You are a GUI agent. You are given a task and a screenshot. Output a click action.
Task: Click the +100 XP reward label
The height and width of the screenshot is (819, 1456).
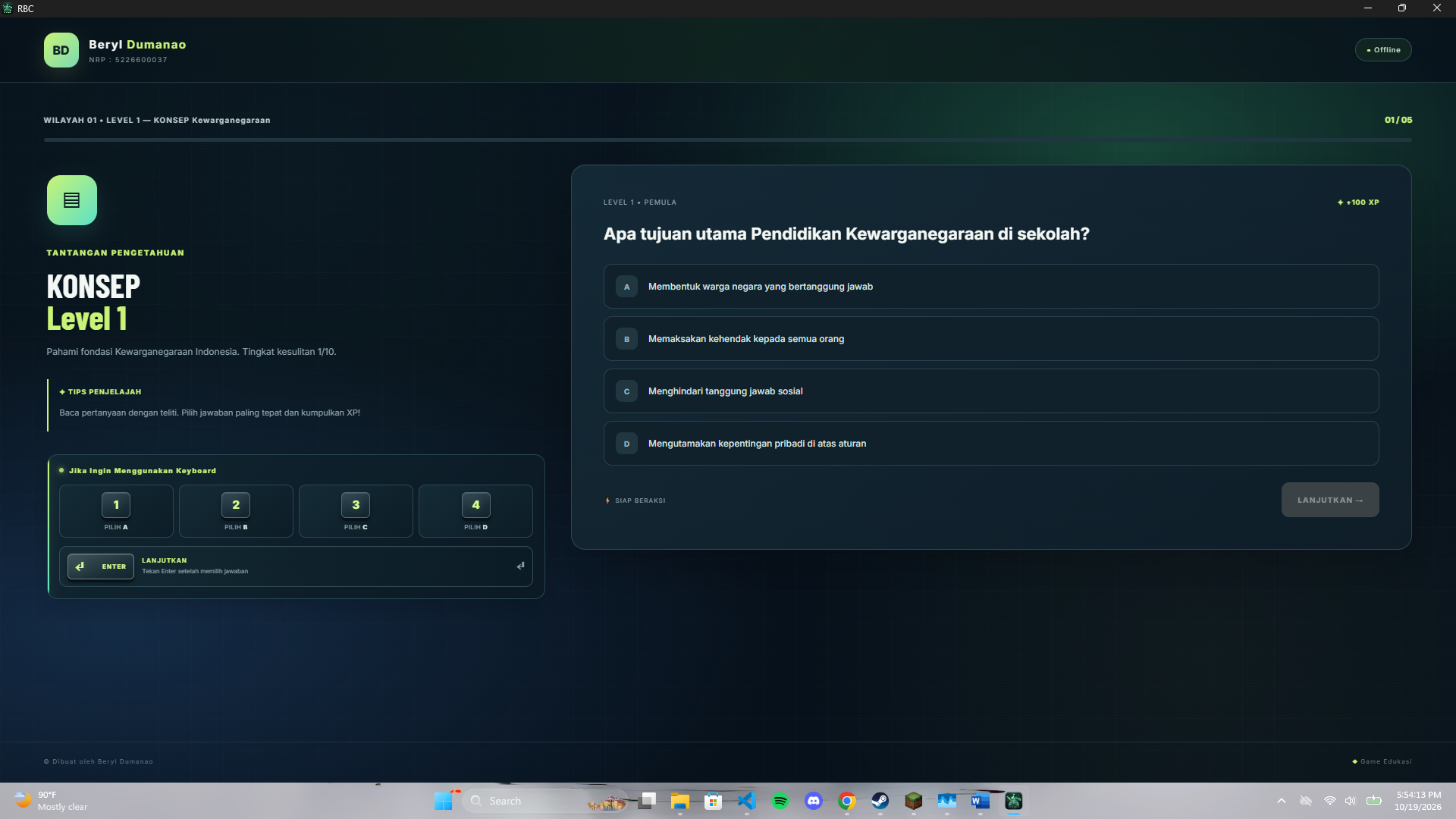(1358, 202)
